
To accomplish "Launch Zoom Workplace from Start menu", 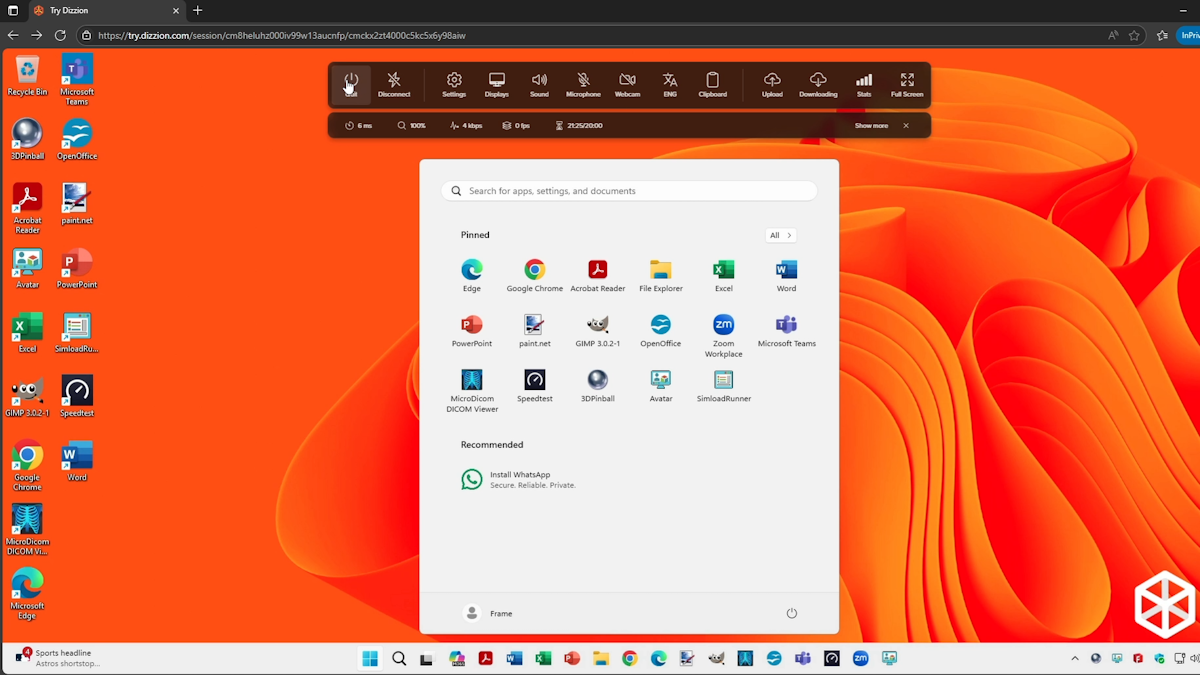I will (x=723, y=331).
